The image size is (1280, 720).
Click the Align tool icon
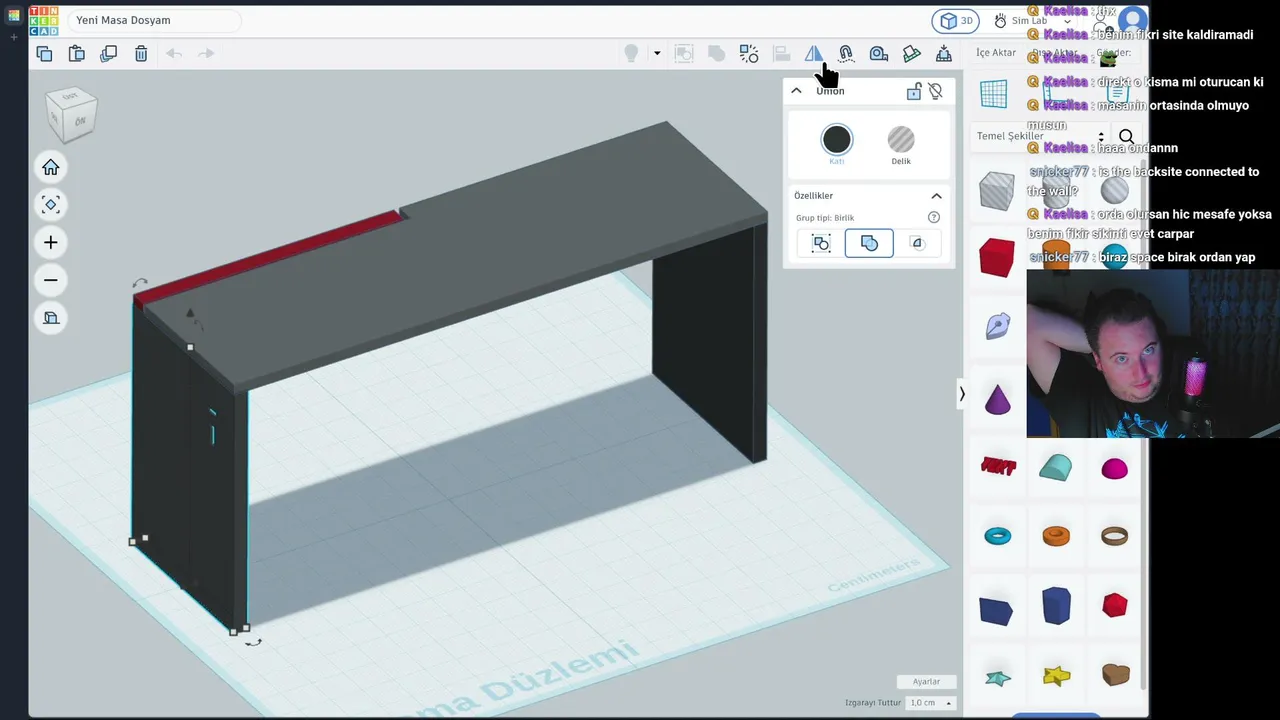pos(781,54)
